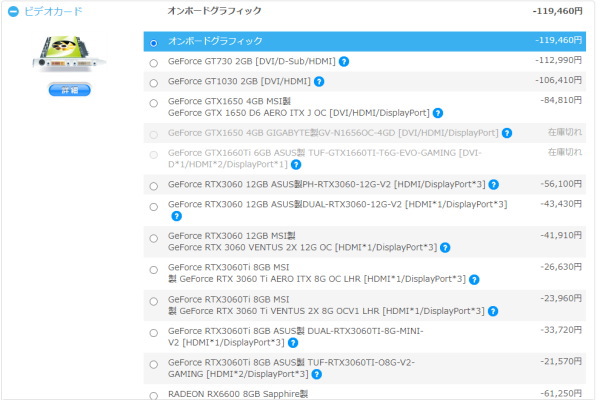Open help icon for ASUS DUAL-RTX3060-12G-V2
Screen dimensions: 600x400
[176, 216]
